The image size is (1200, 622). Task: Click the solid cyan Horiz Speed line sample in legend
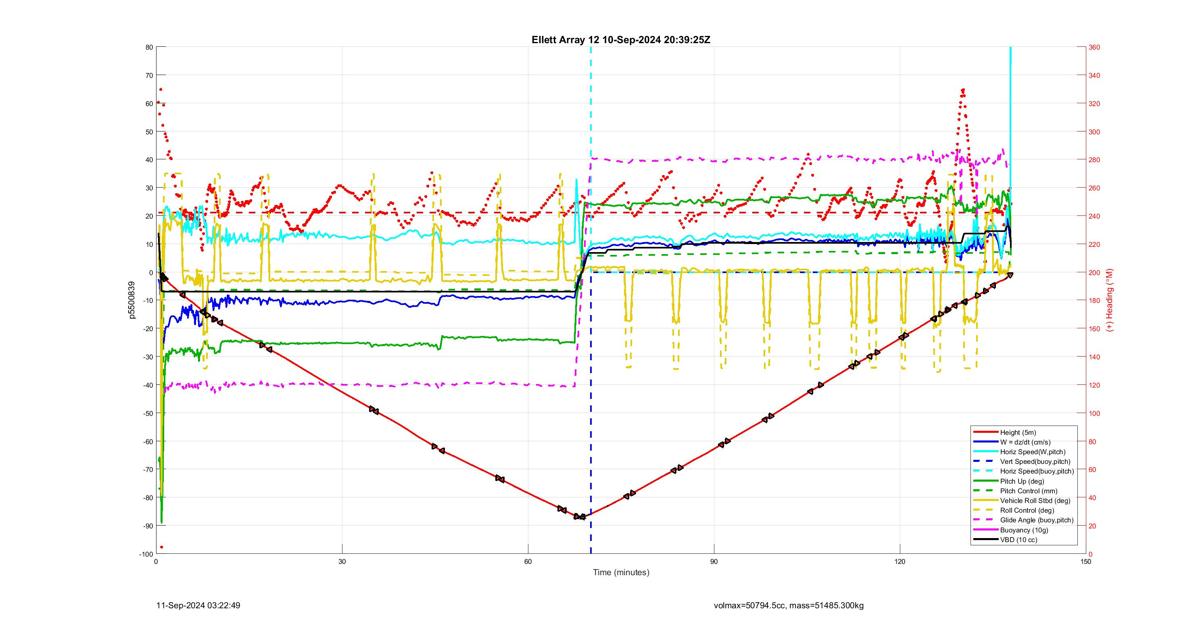tap(986, 452)
